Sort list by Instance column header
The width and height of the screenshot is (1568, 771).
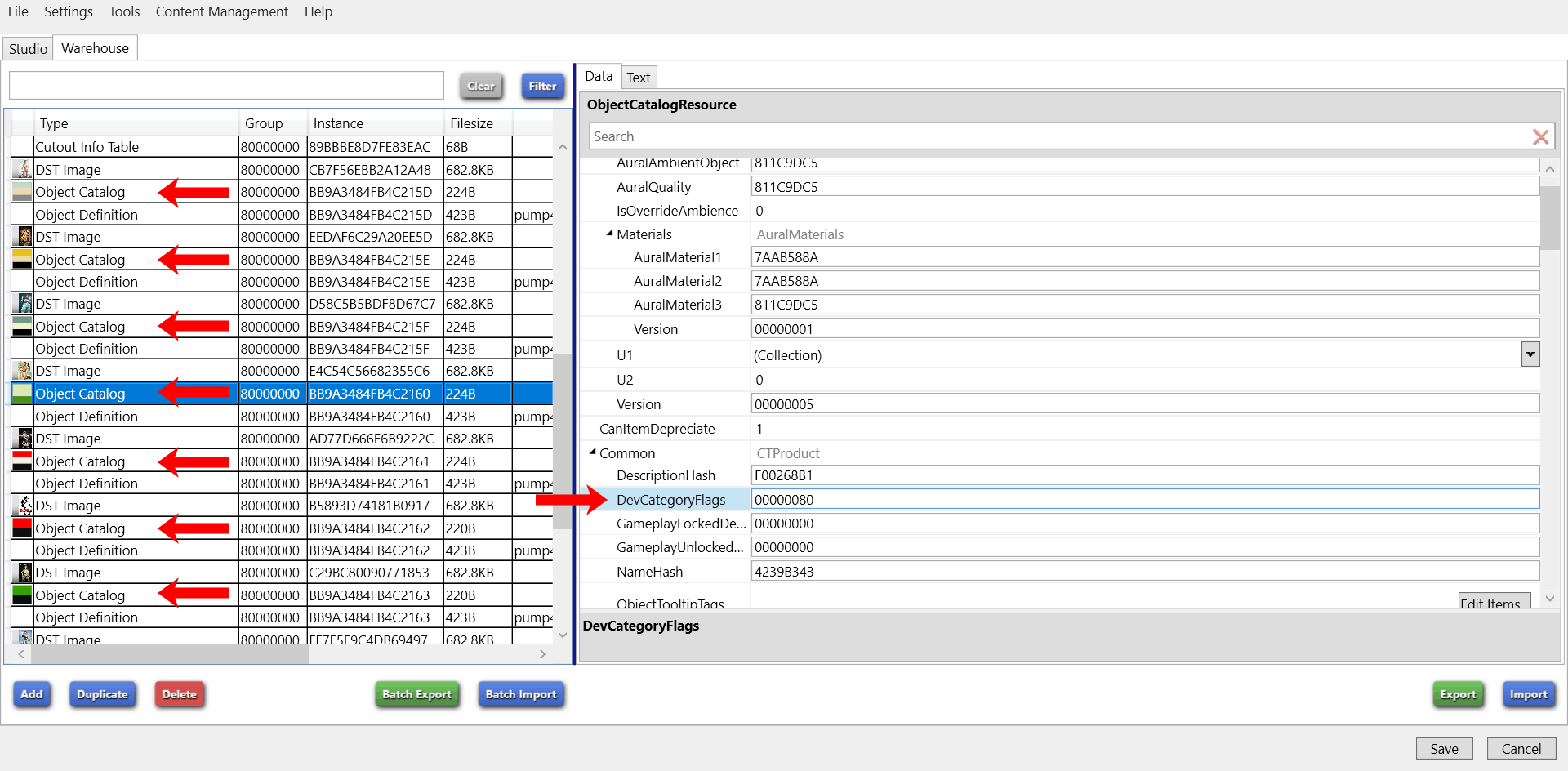pyautogui.click(x=376, y=123)
